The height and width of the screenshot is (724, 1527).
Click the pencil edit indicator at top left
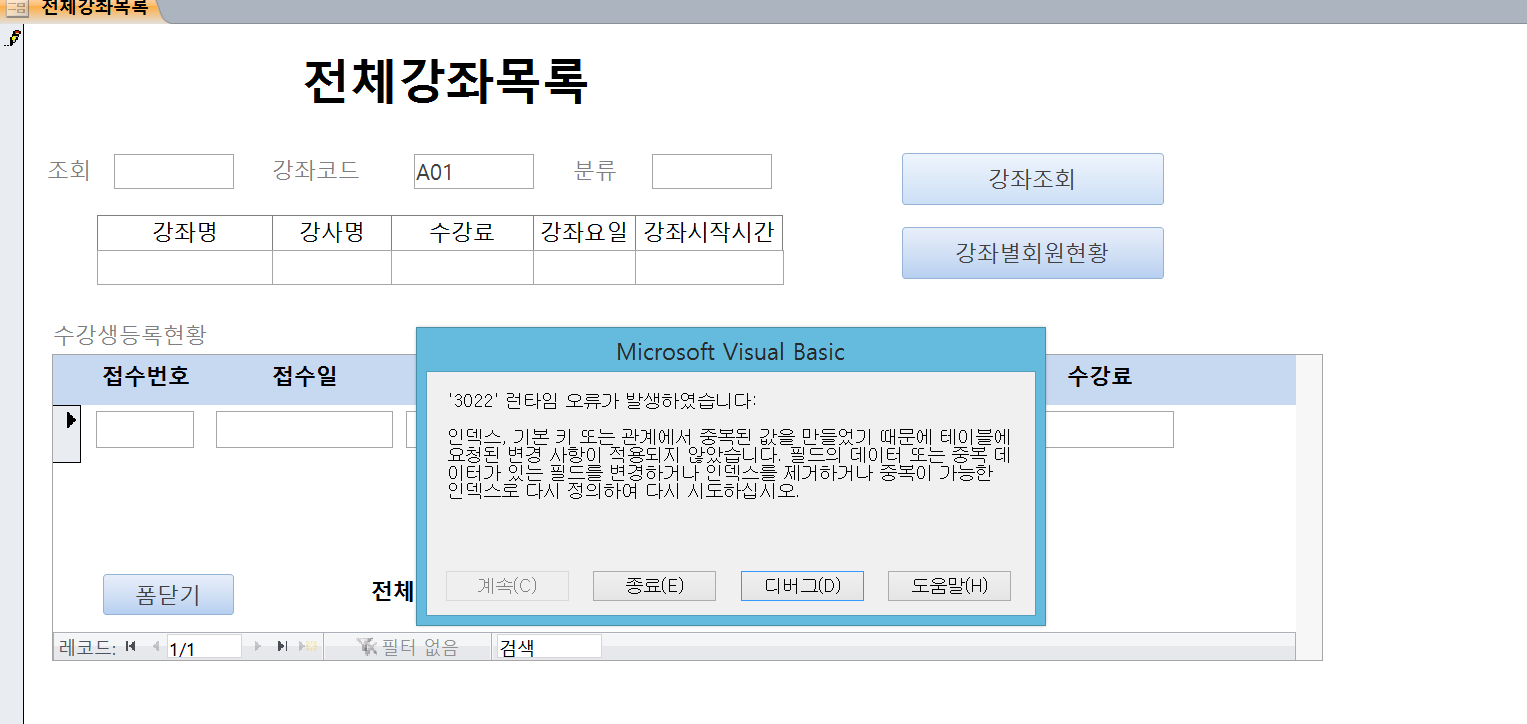point(13,38)
